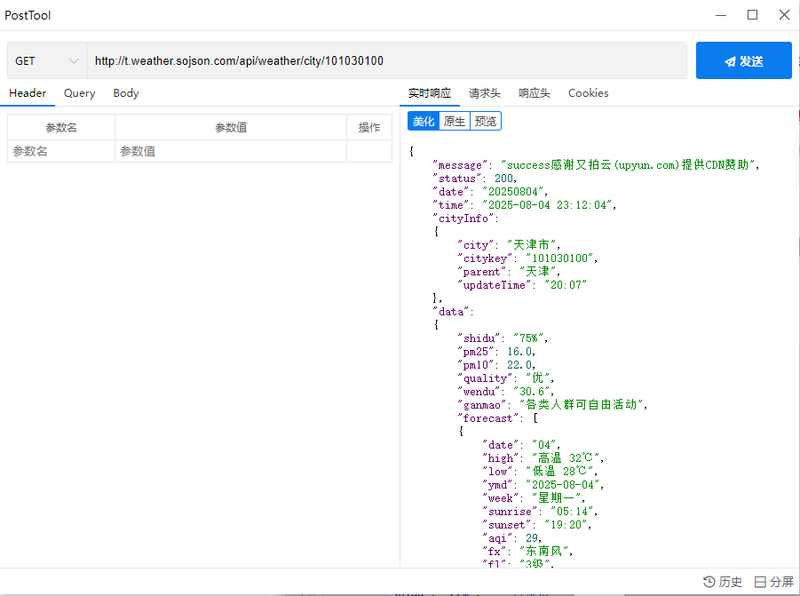Screen dimensions: 800x596
Task: Click the "fx": "东南风" line
Action: pos(528,551)
